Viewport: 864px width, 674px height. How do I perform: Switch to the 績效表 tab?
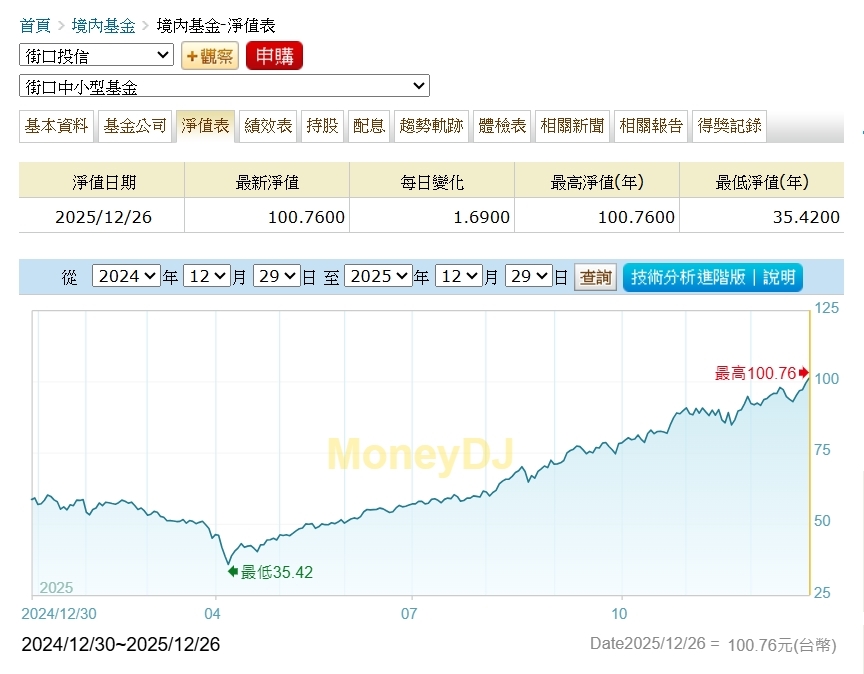click(266, 126)
